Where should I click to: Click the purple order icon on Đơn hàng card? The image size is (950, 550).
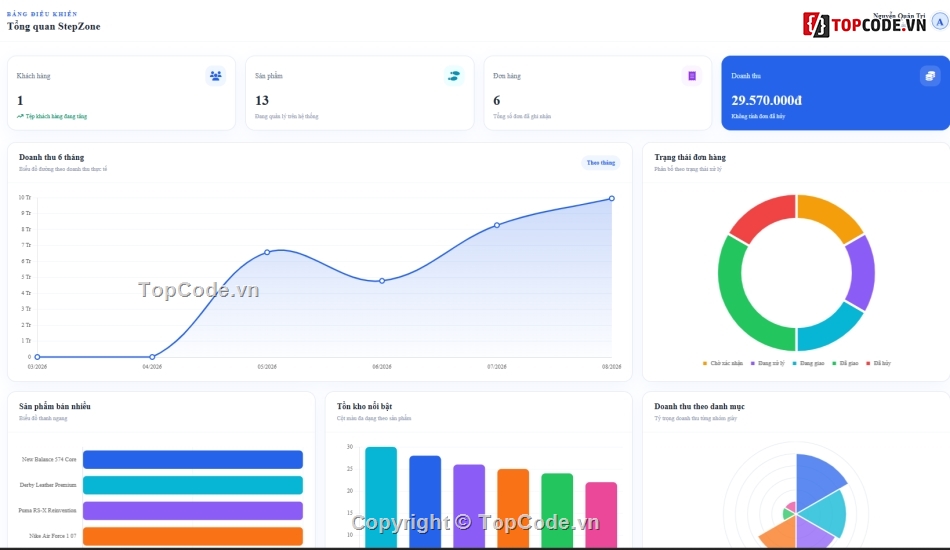click(x=691, y=76)
